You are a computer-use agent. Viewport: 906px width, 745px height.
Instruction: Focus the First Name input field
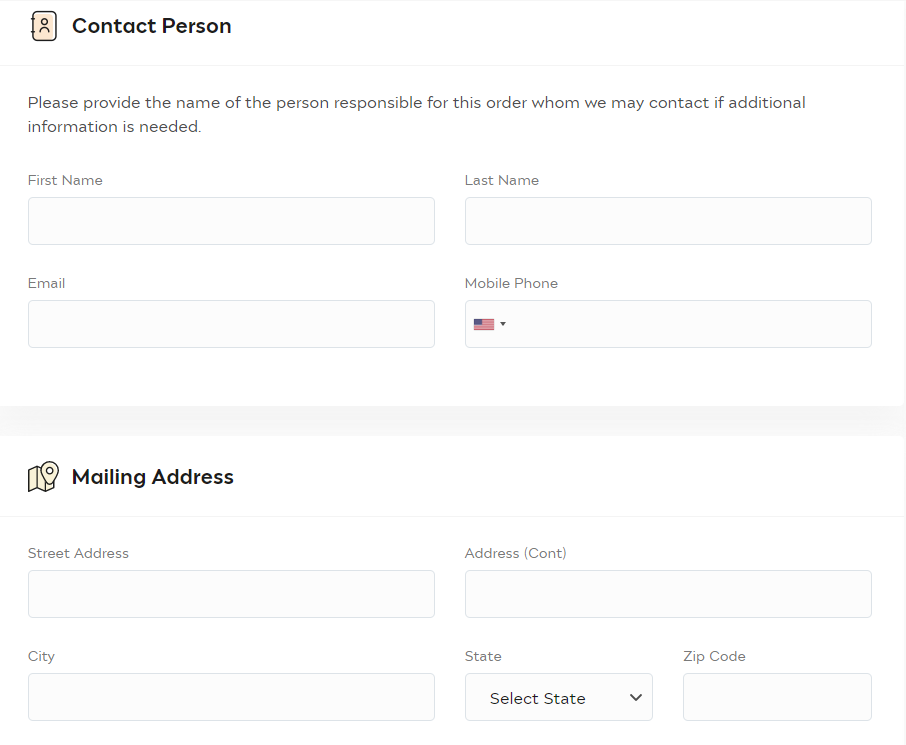[231, 221]
